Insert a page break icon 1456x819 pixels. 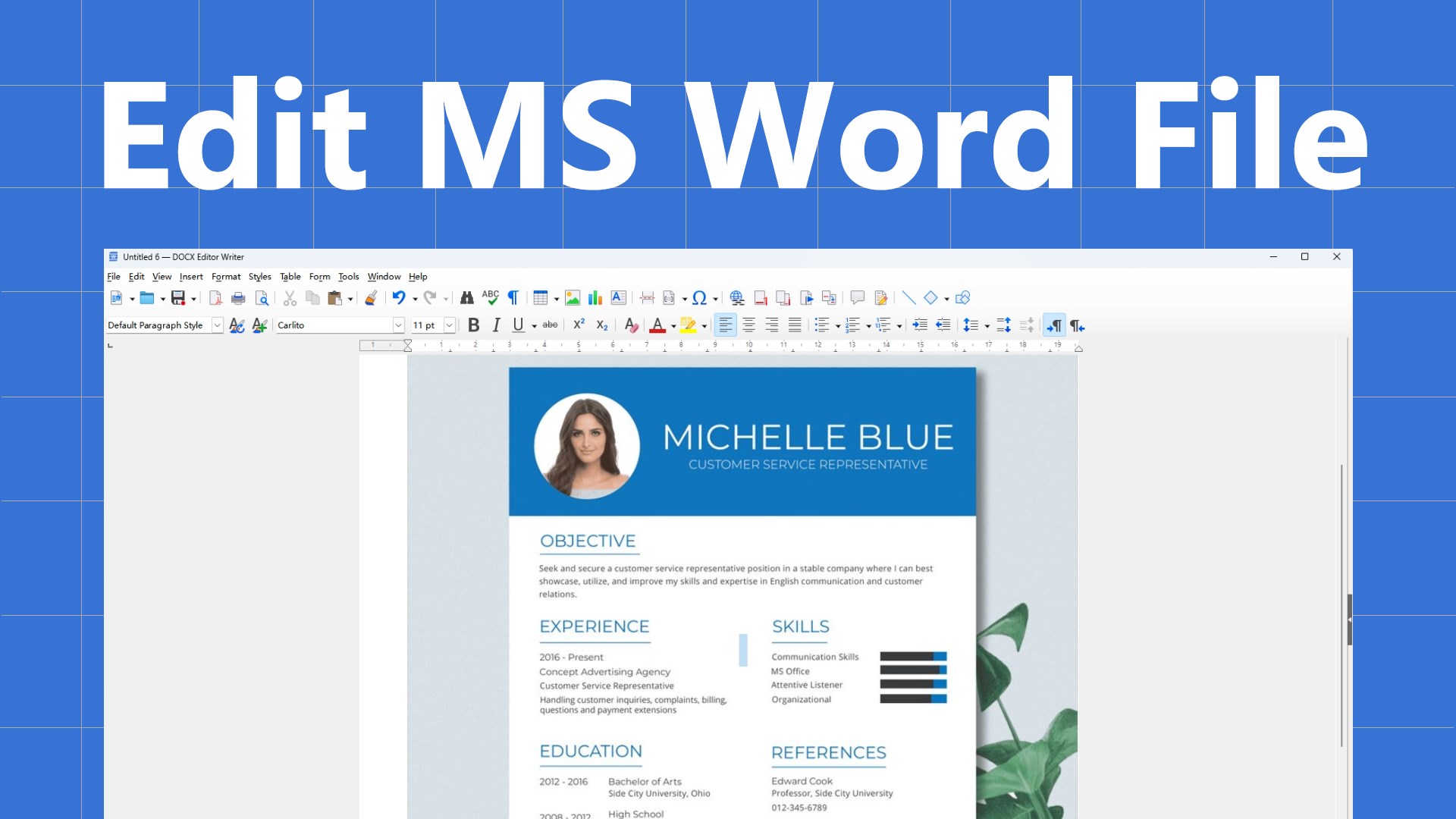[647, 298]
